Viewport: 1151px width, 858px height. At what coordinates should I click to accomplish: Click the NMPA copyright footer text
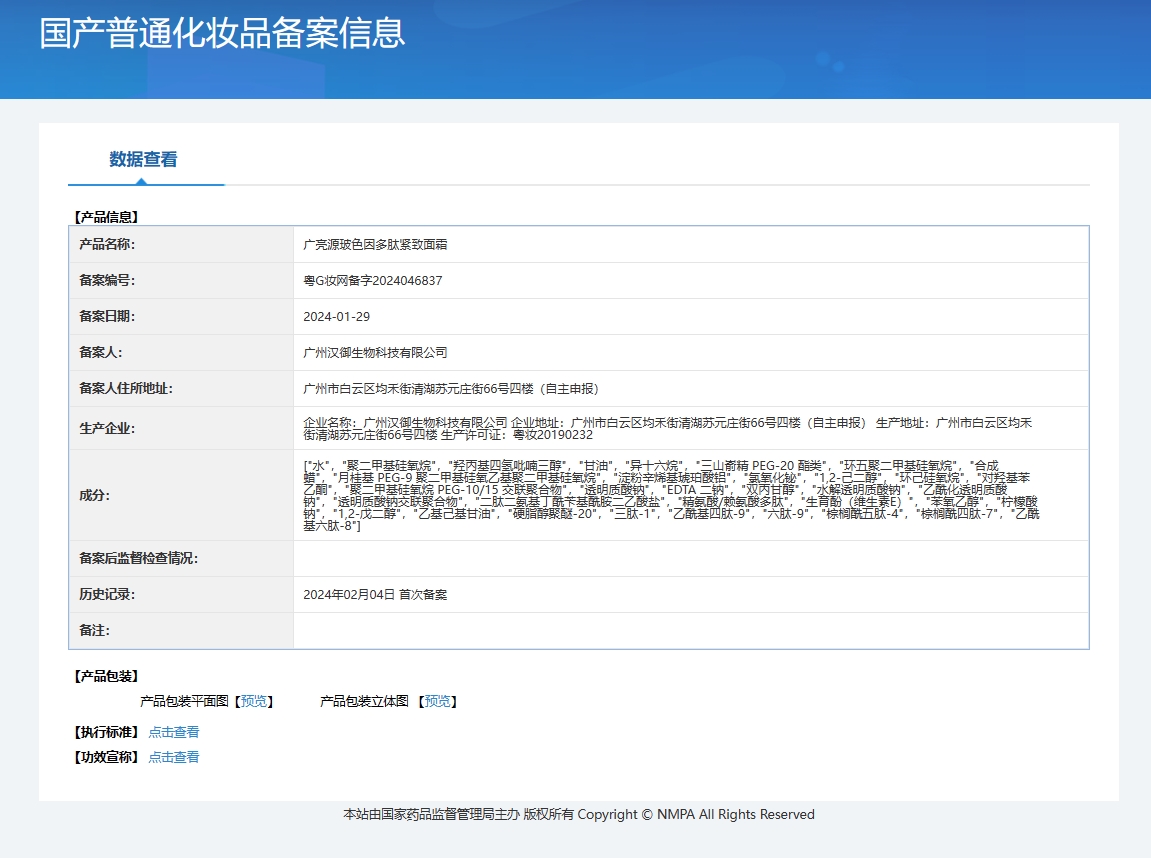[x=578, y=815]
